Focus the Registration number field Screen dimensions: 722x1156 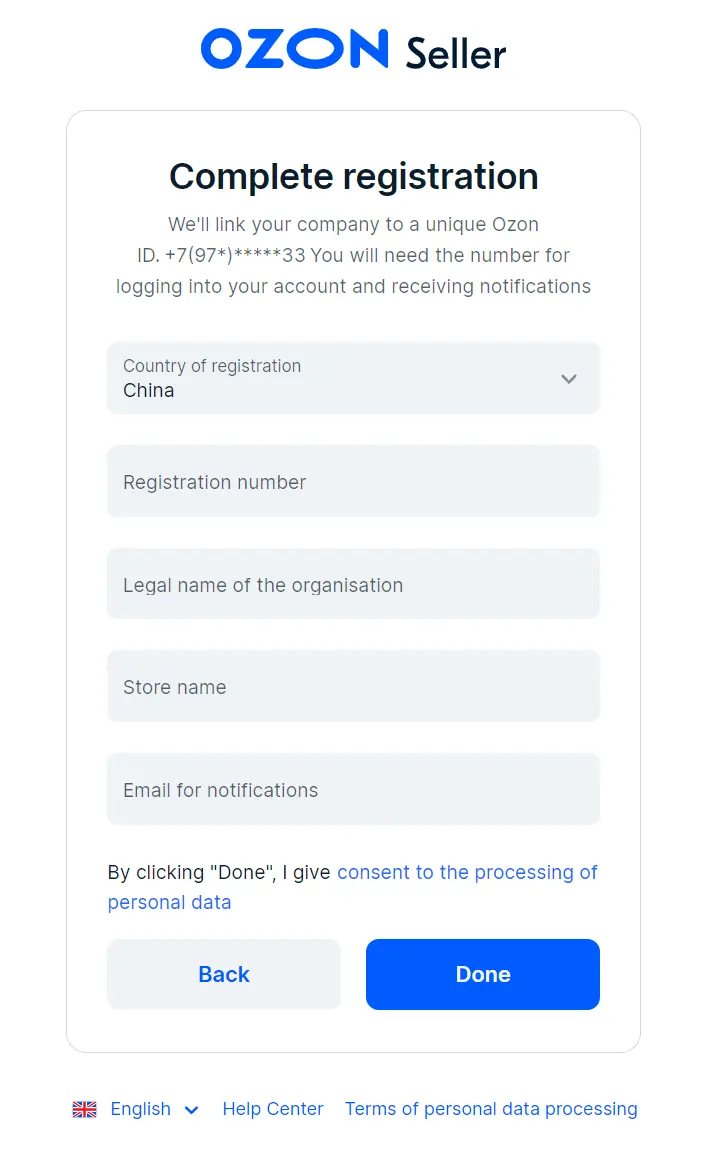[x=353, y=482]
